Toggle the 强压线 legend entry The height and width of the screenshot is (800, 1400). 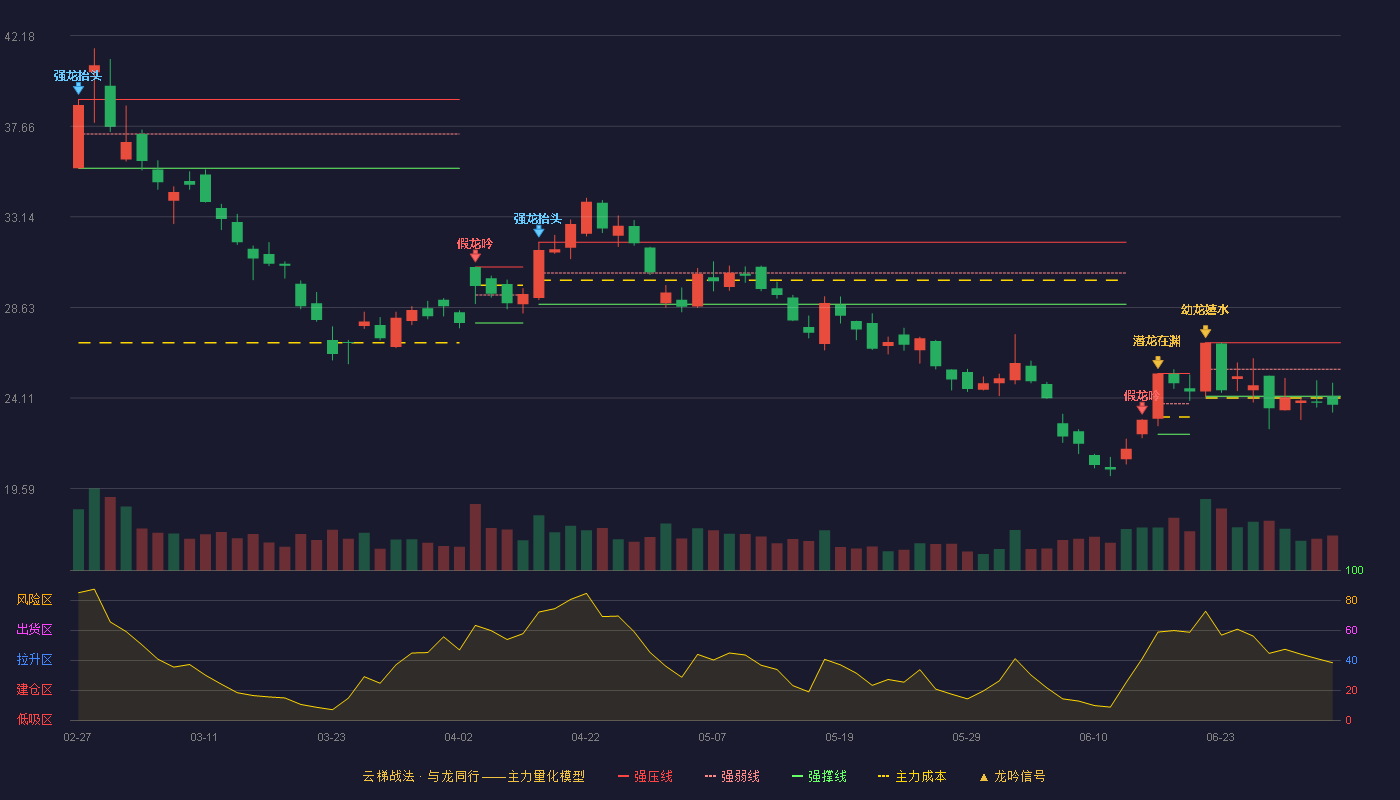645,776
